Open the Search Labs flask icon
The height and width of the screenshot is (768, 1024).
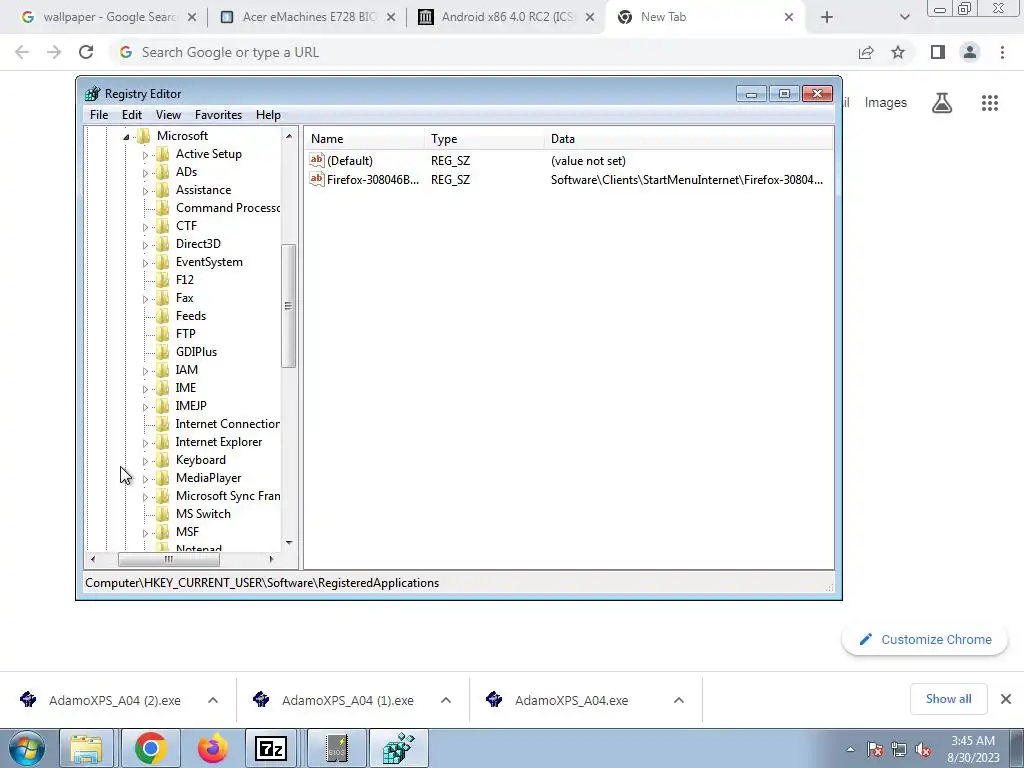[x=942, y=103]
